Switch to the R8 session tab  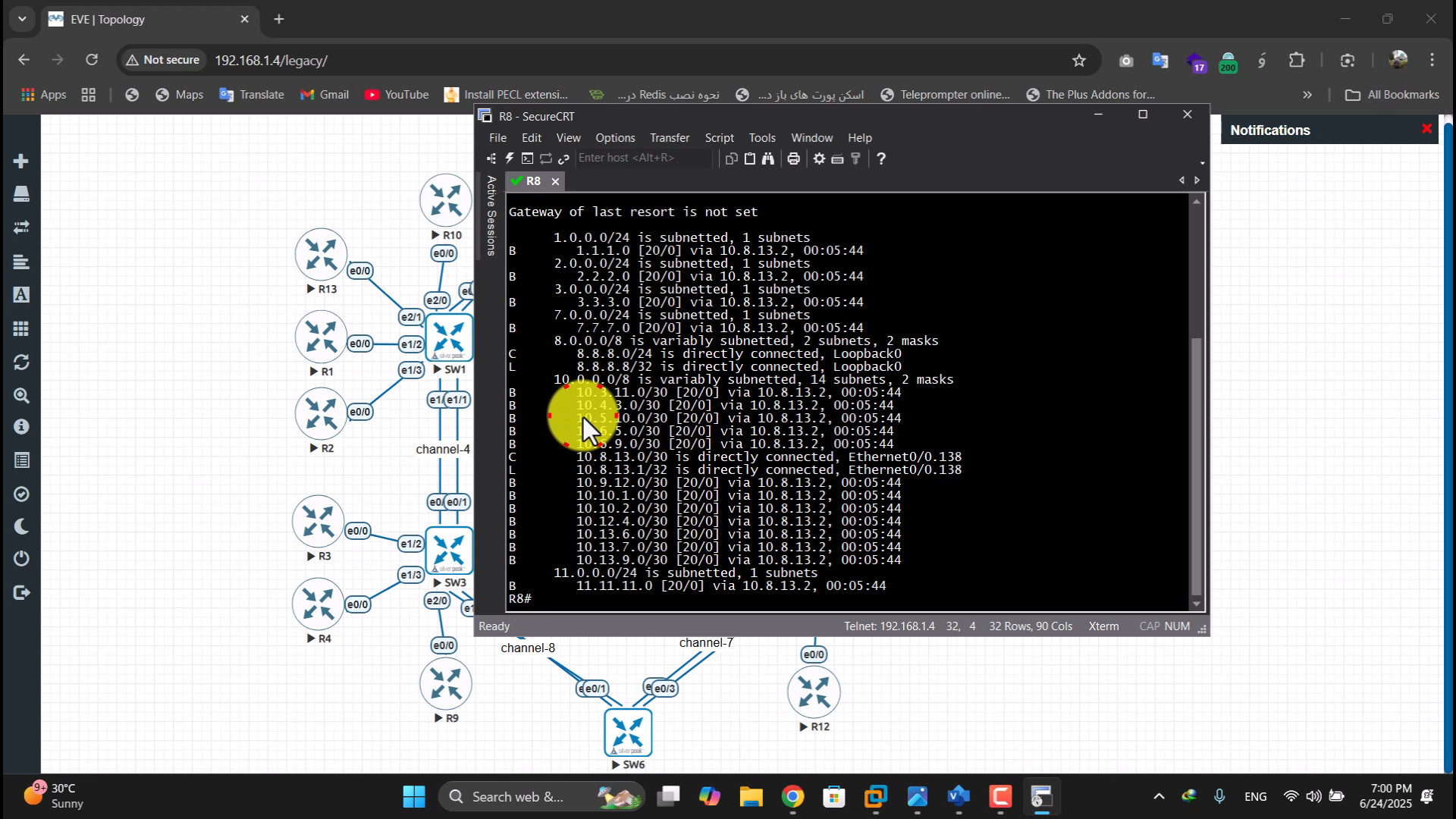[533, 181]
